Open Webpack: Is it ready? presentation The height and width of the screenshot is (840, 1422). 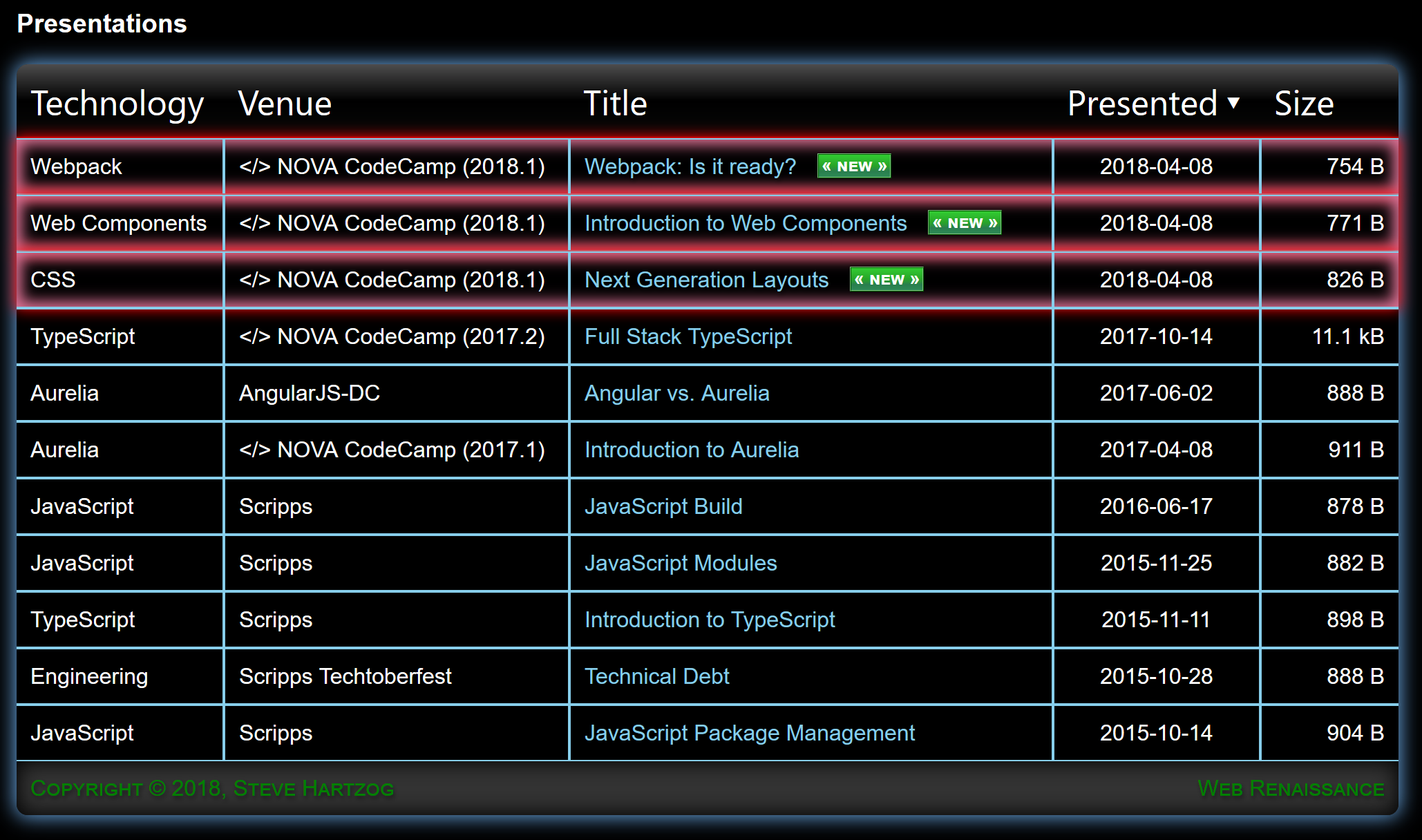coord(690,166)
